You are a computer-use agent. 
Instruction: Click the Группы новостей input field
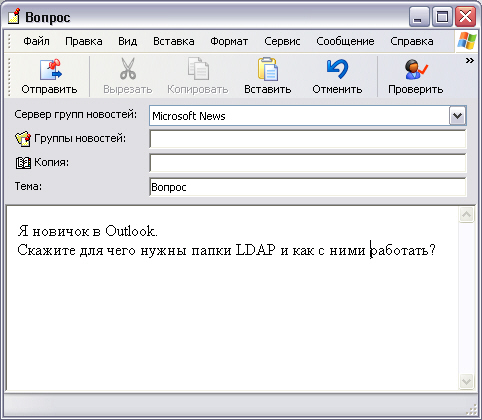308,139
